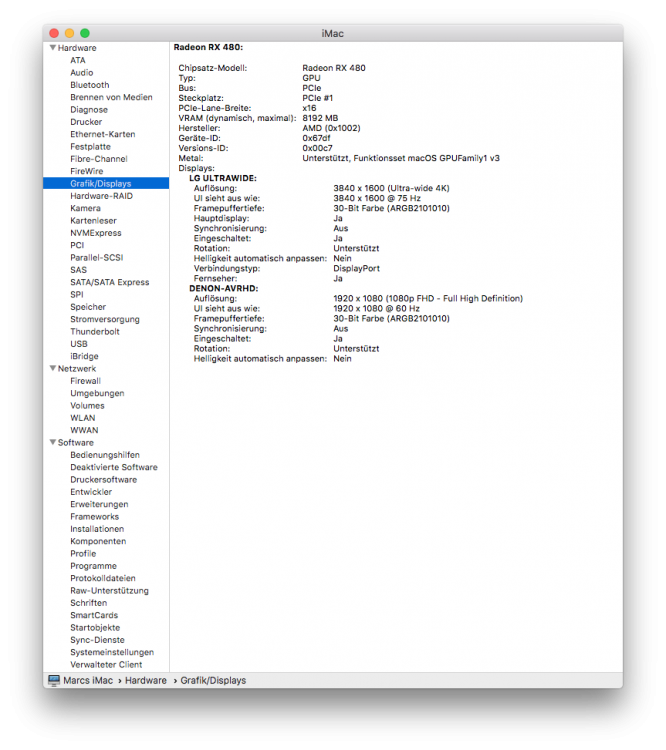666x750 pixels.
Task: Select Systemeinstellungen in sidebar
Action: click(x=112, y=652)
